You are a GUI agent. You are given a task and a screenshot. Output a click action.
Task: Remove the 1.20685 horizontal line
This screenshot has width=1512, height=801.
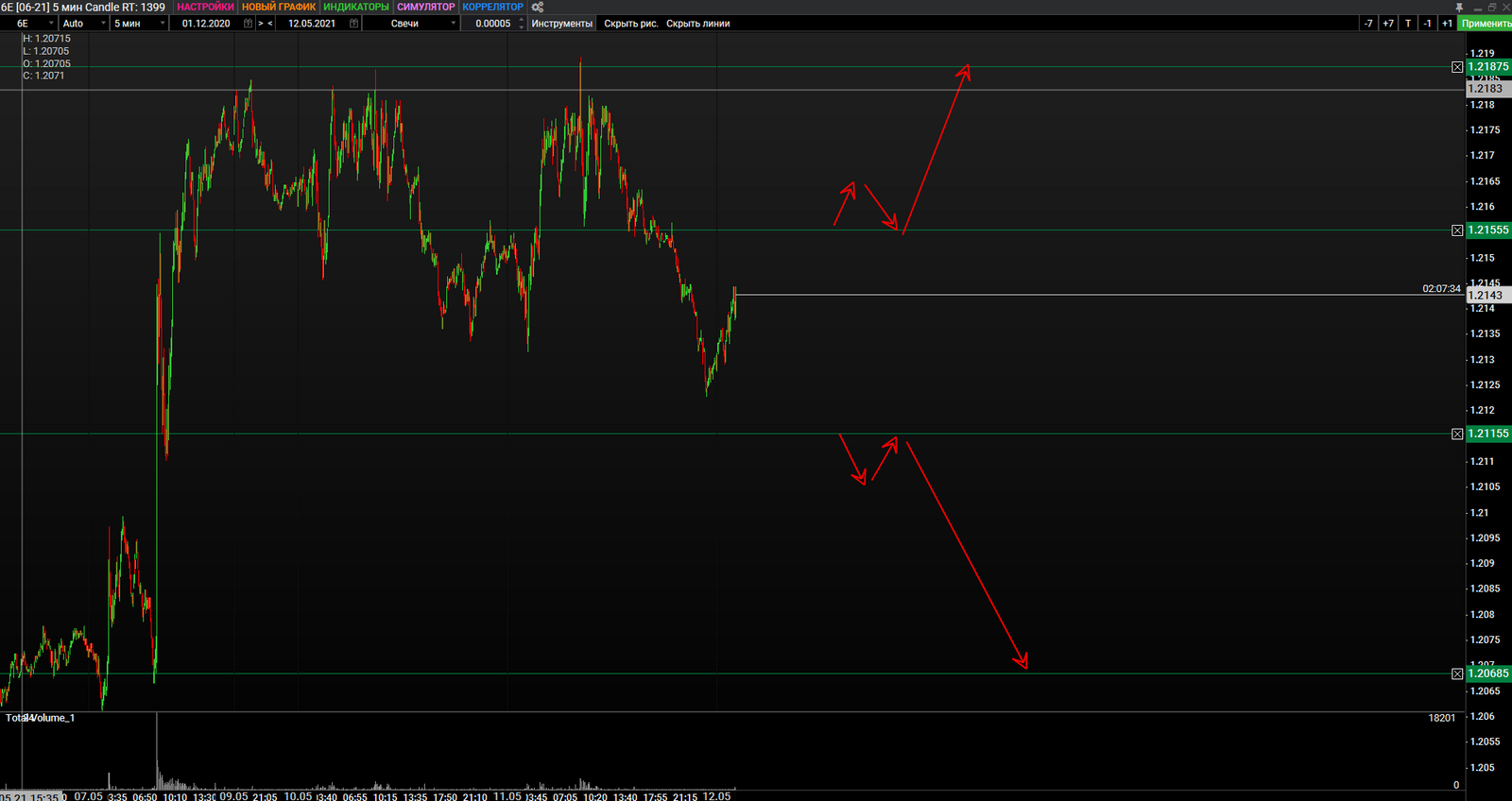click(1457, 673)
